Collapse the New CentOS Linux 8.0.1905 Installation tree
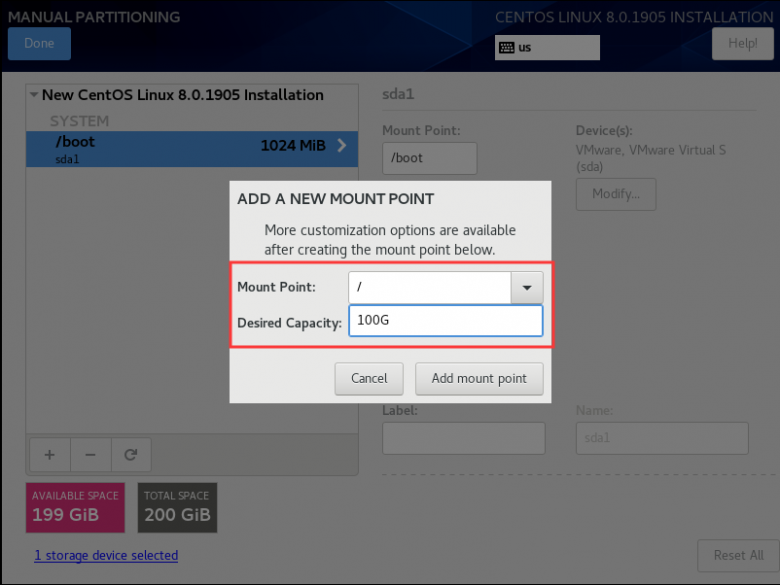Viewport: 780px width, 585px height. 34,94
